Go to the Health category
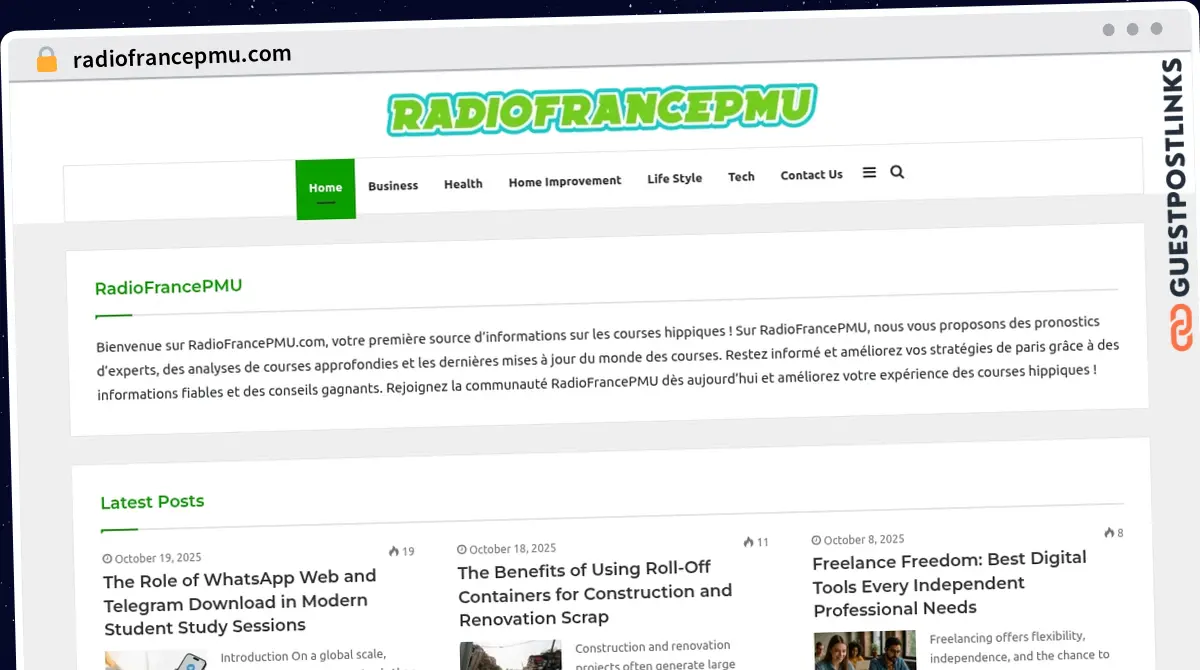The height and width of the screenshot is (670, 1200). point(463,184)
